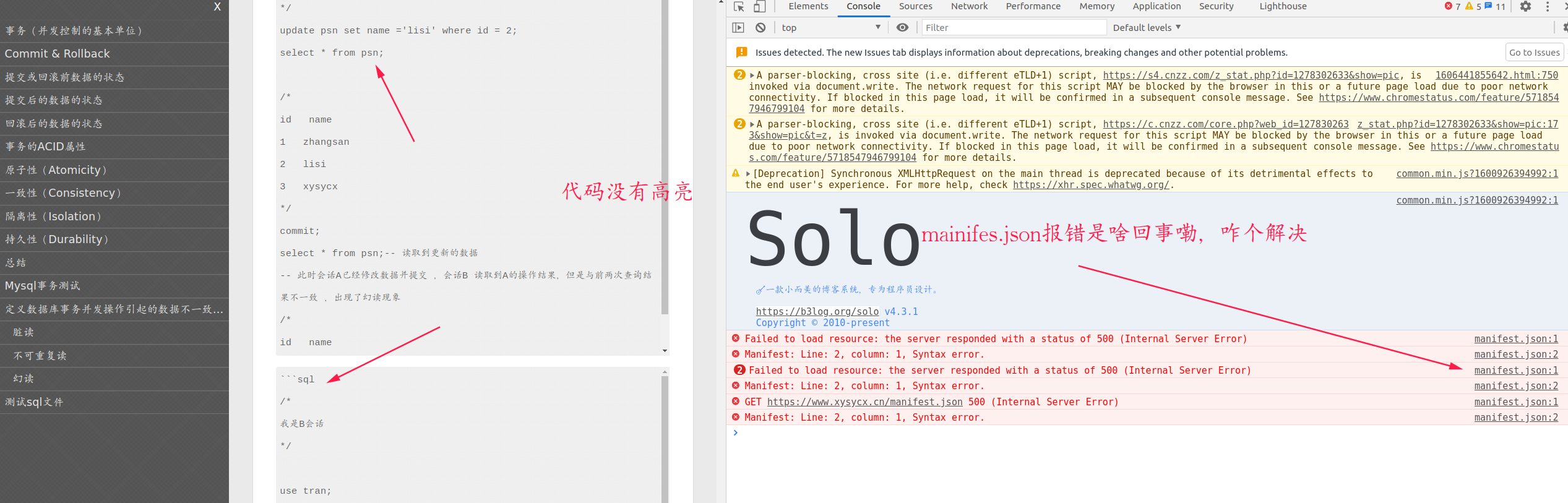Open the s4.cnzz.com z_stat.php link

pos(1251,75)
